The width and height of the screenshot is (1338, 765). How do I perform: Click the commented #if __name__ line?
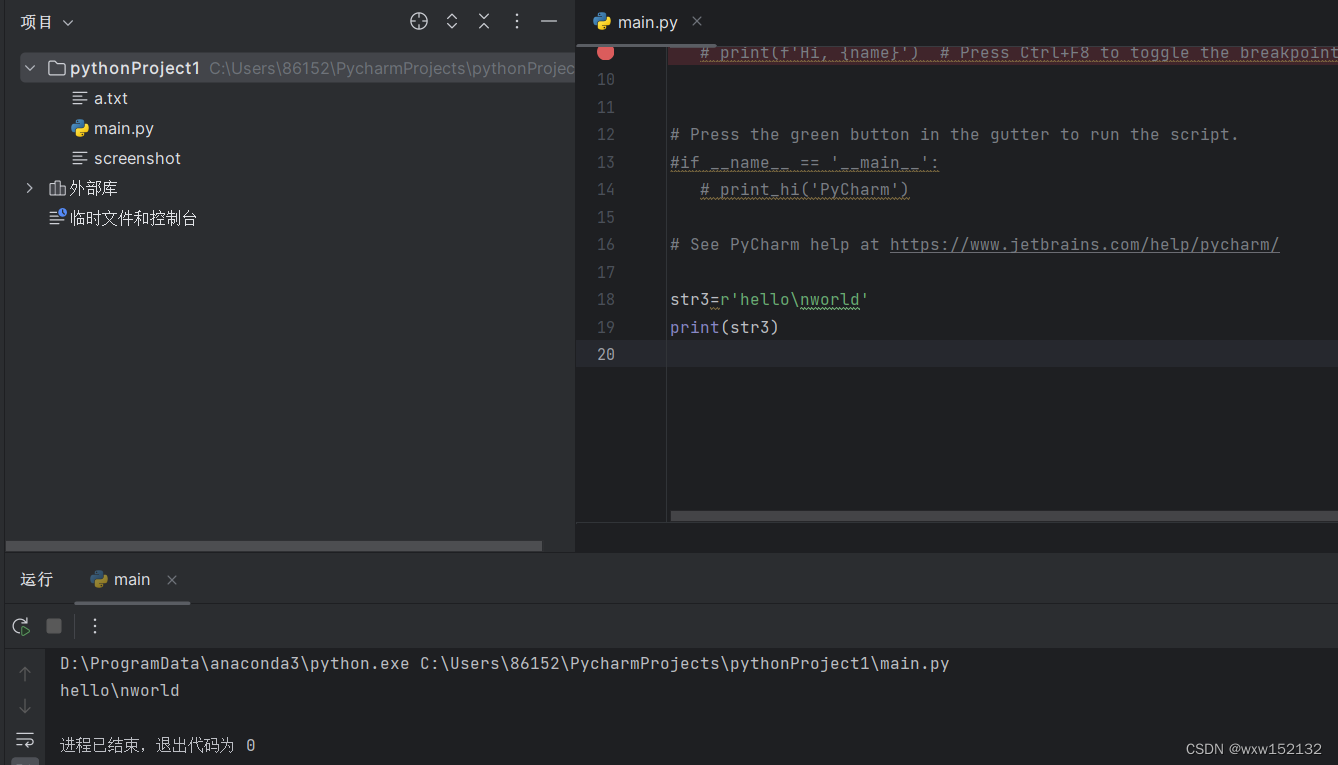click(x=804, y=162)
